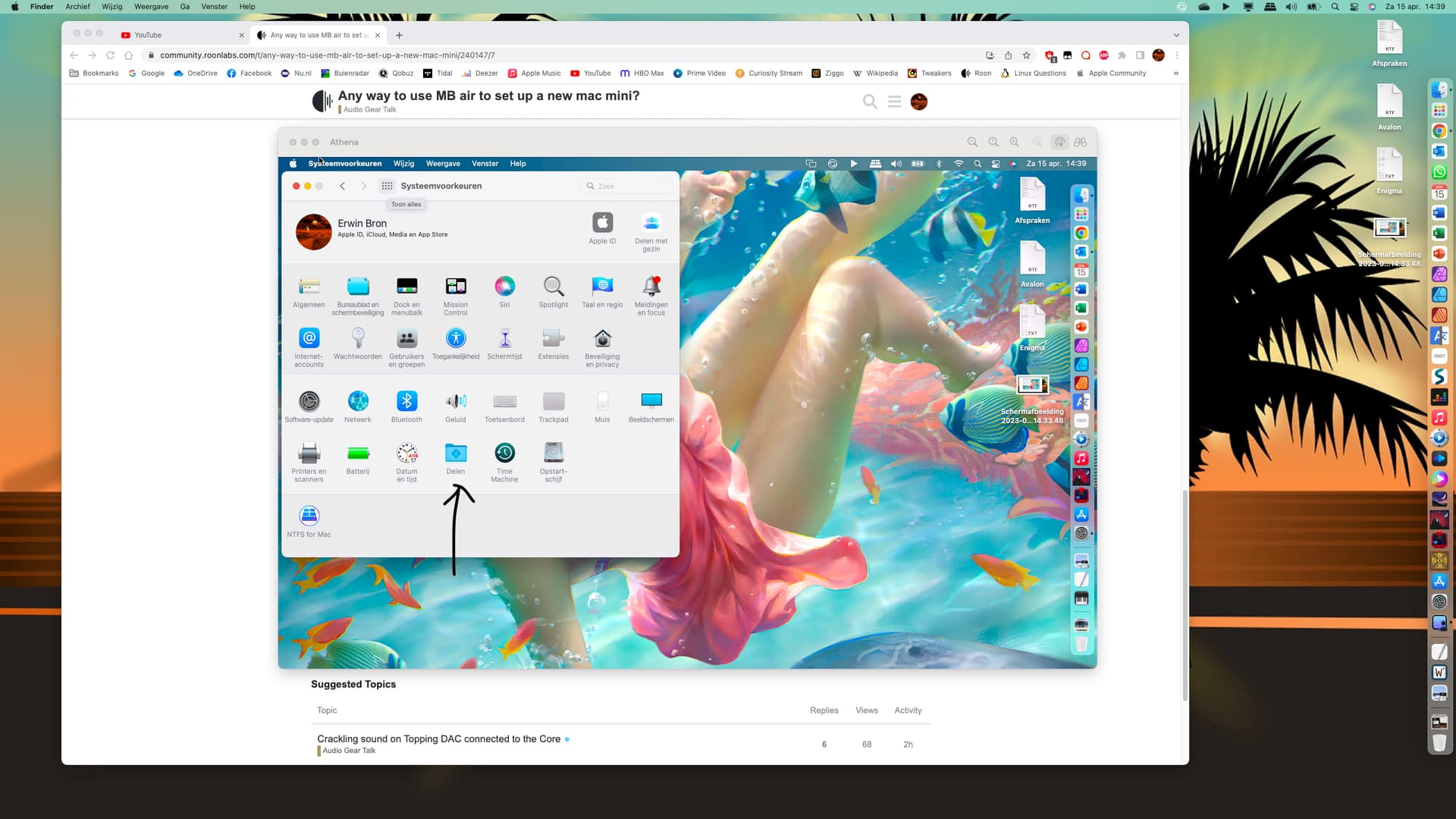Click the Adblock Plus extension icon
The width and height of the screenshot is (1456, 819).
pyautogui.click(x=1103, y=55)
